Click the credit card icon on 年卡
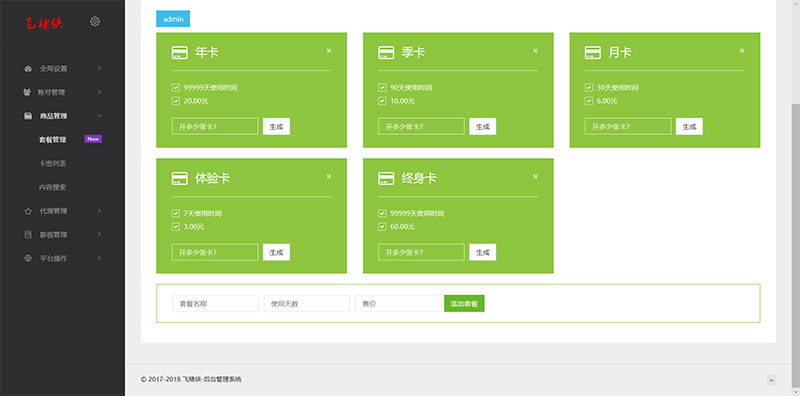 coord(180,53)
